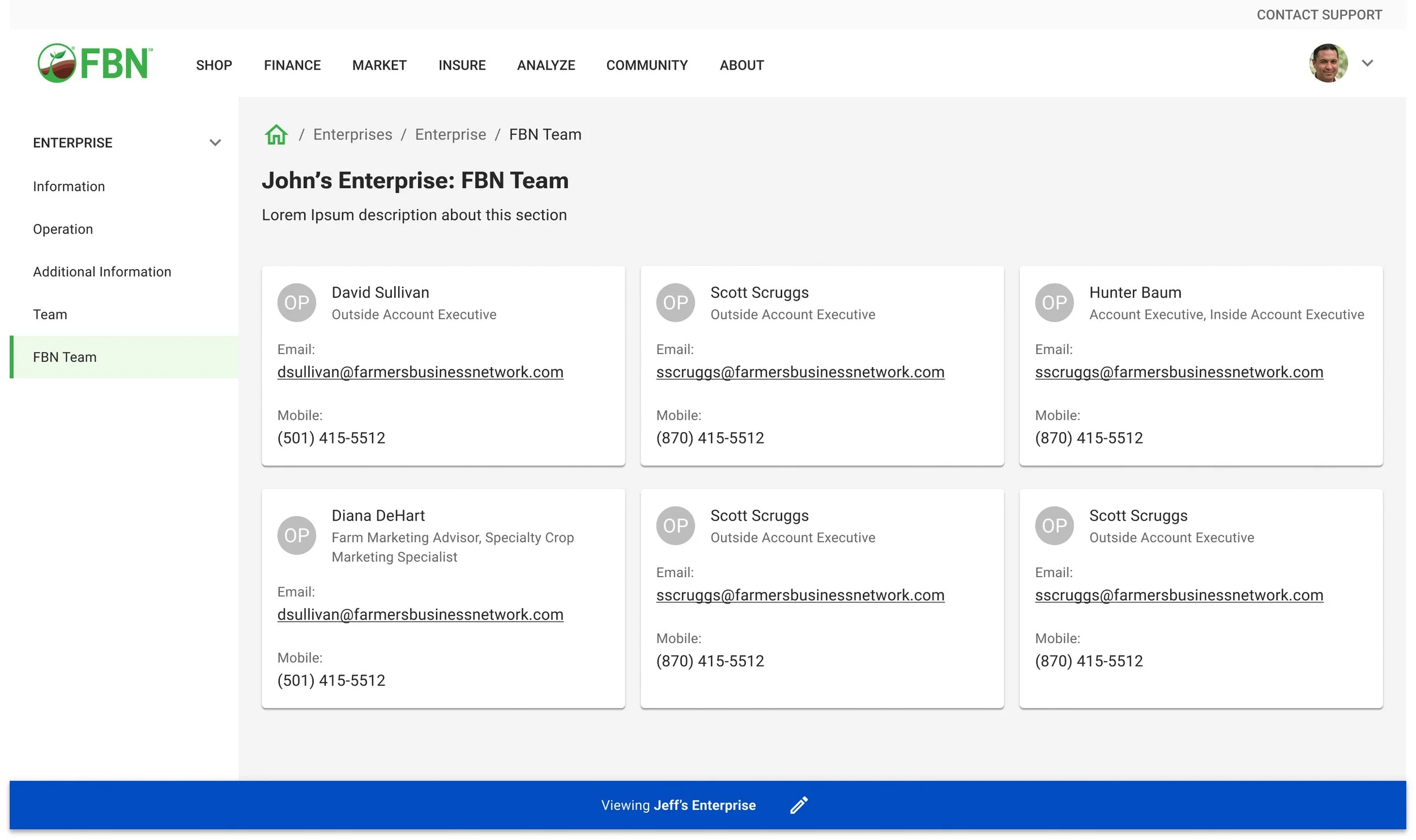This screenshot has height=840, width=1416.
Task: Click David Sullivan's OP avatar
Action: point(296,302)
